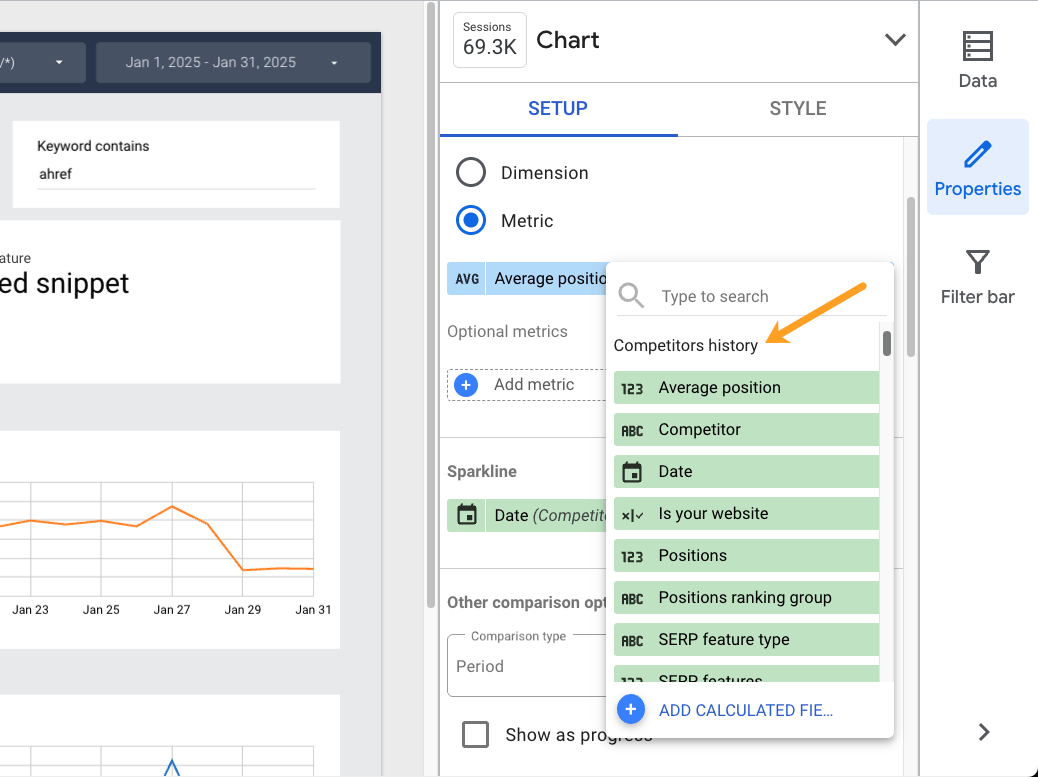Switch to the STYLE tab
Screen dimensions: 1038x777
(797, 108)
